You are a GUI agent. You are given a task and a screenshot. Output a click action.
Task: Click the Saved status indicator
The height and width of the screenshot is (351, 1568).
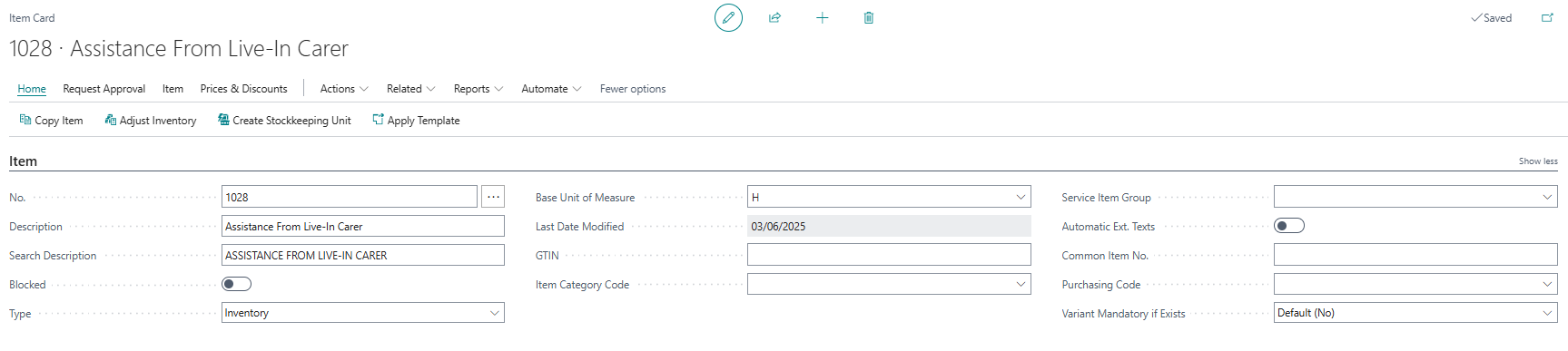pyautogui.click(x=1492, y=18)
